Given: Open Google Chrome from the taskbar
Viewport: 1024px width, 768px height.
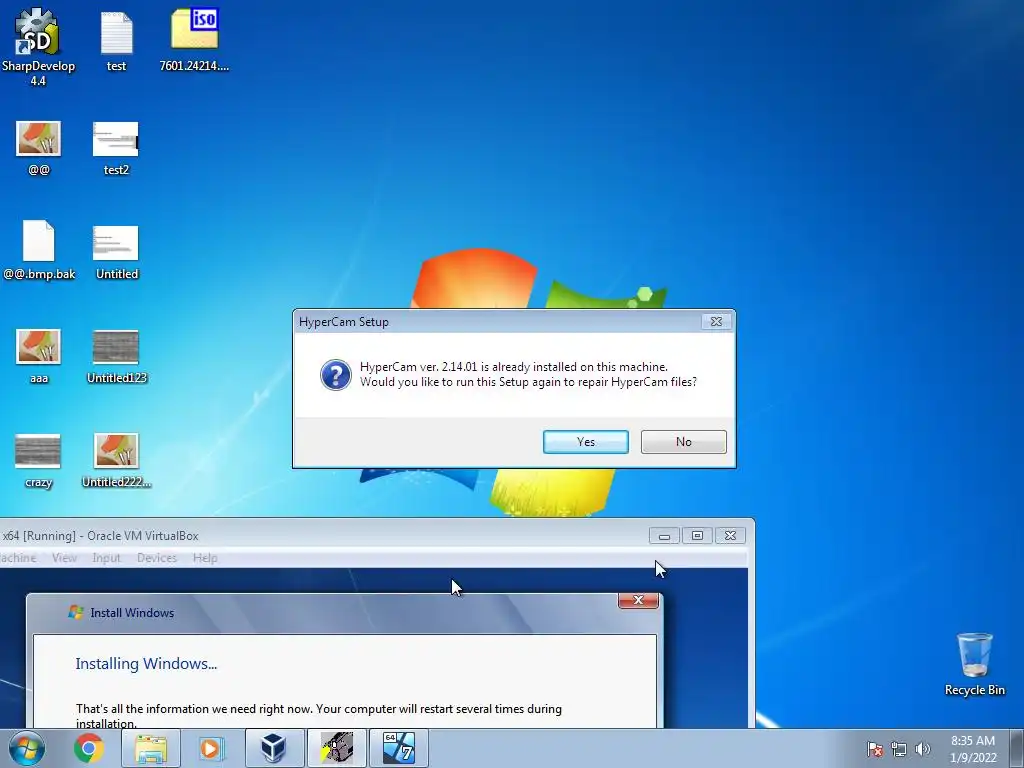Looking at the screenshot, I should (x=88, y=748).
